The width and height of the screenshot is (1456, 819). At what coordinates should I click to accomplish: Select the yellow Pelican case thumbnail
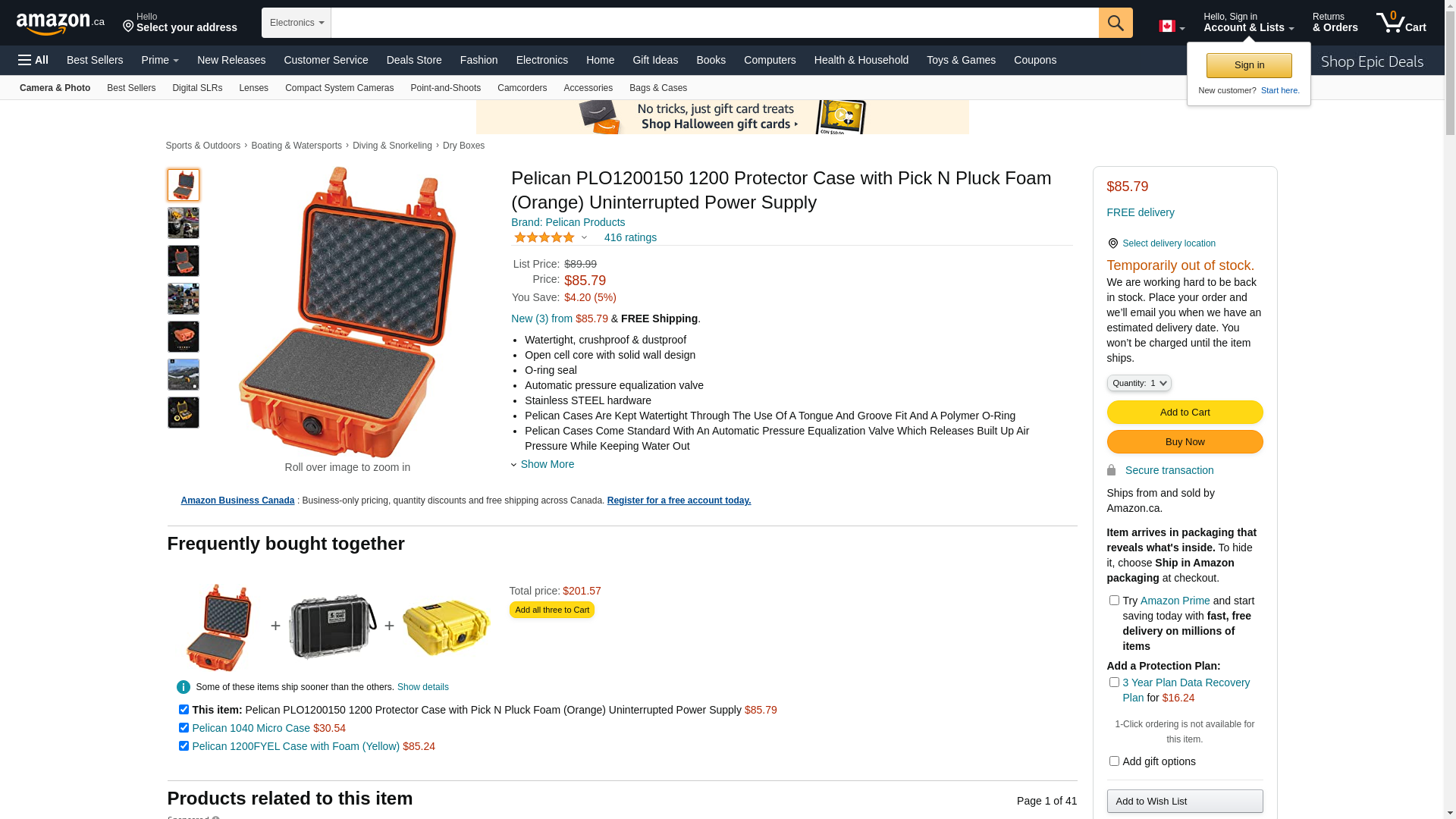tap(446, 626)
